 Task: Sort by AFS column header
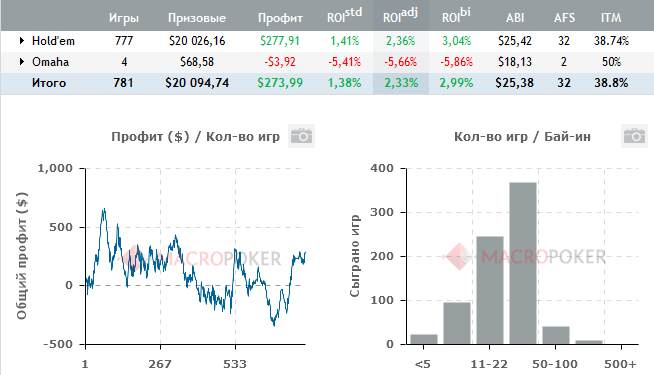[564, 18]
